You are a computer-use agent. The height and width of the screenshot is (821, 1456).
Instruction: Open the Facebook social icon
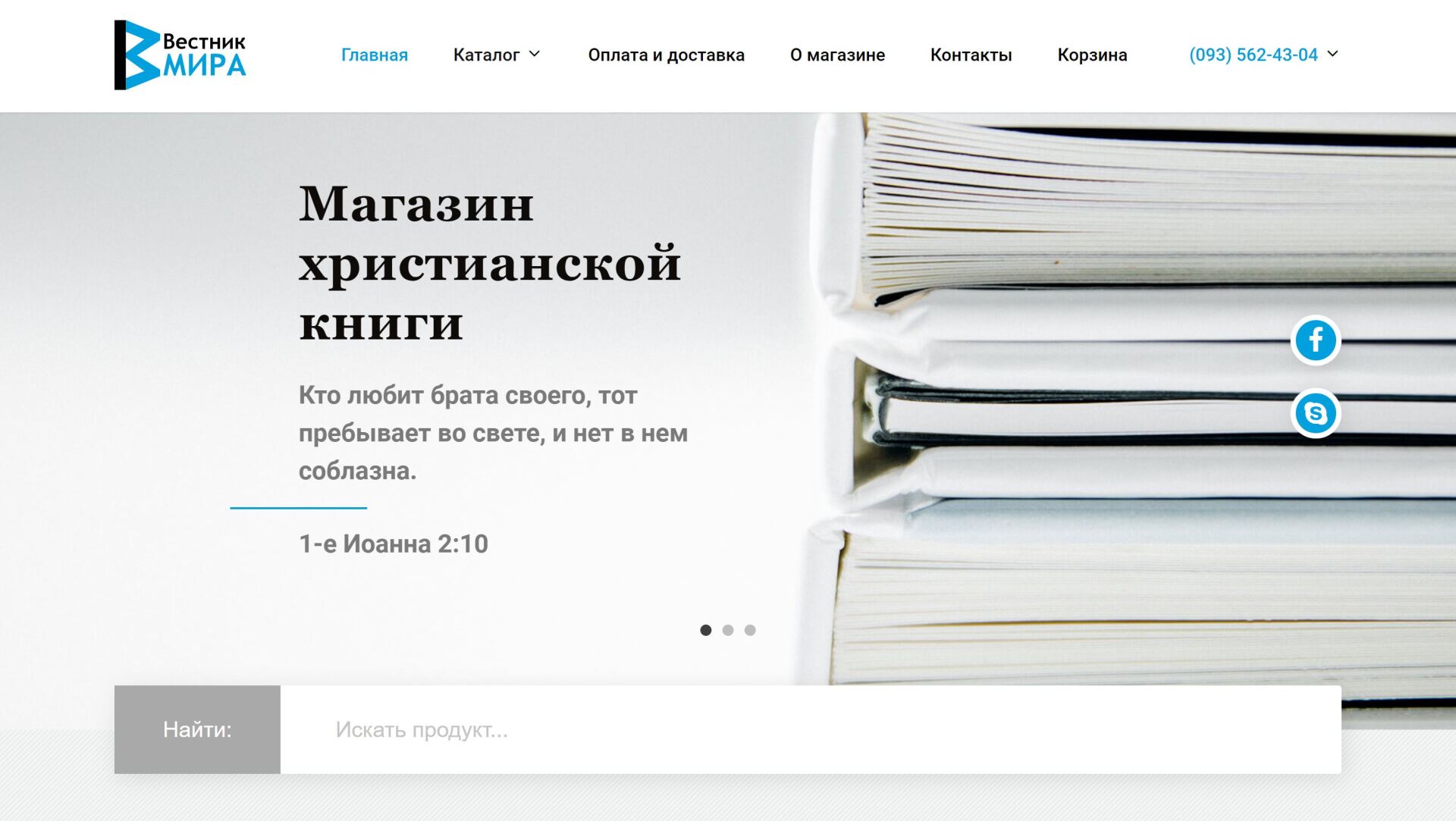coord(1316,340)
